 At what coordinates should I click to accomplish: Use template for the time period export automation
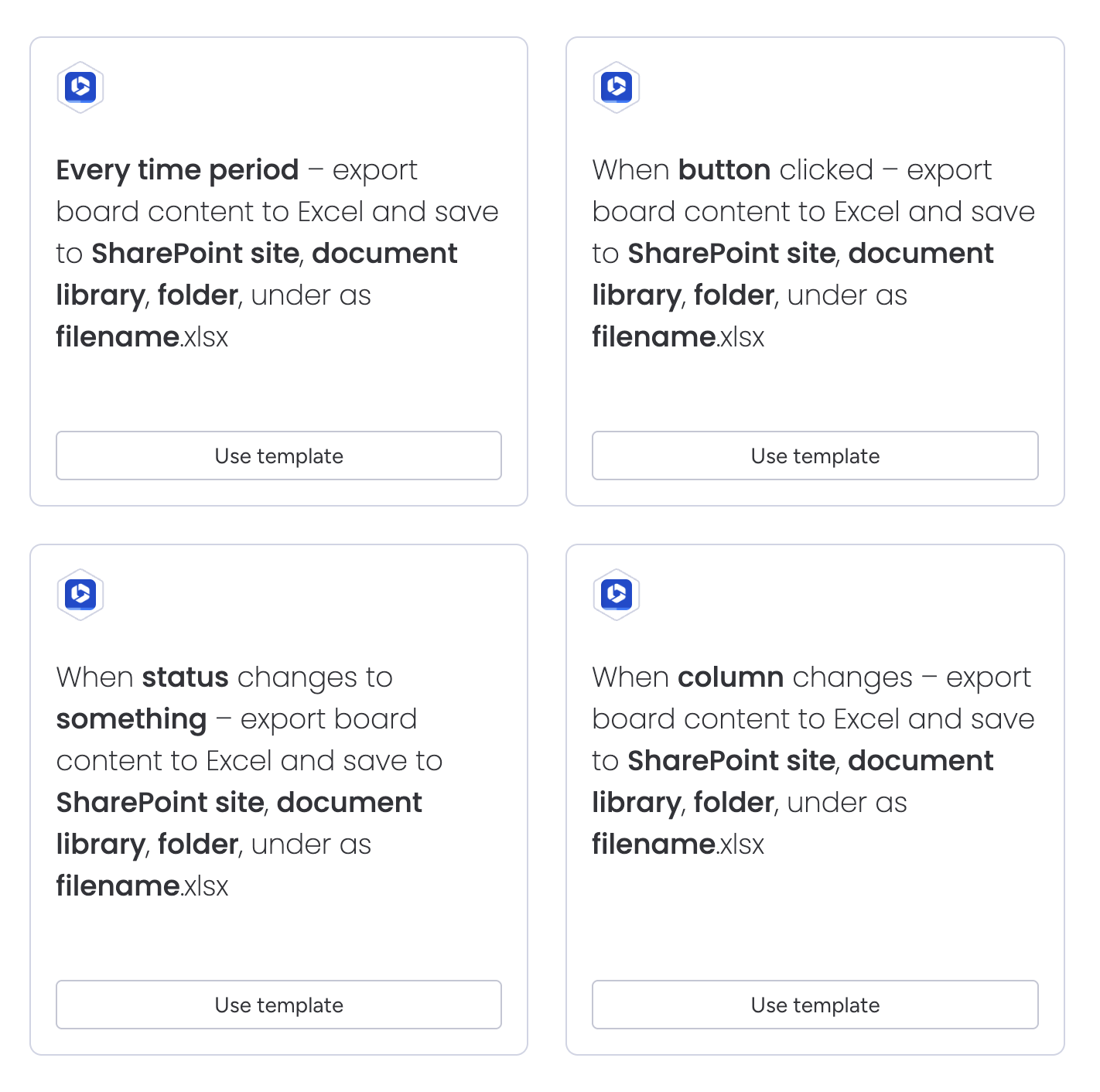[278, 456]
